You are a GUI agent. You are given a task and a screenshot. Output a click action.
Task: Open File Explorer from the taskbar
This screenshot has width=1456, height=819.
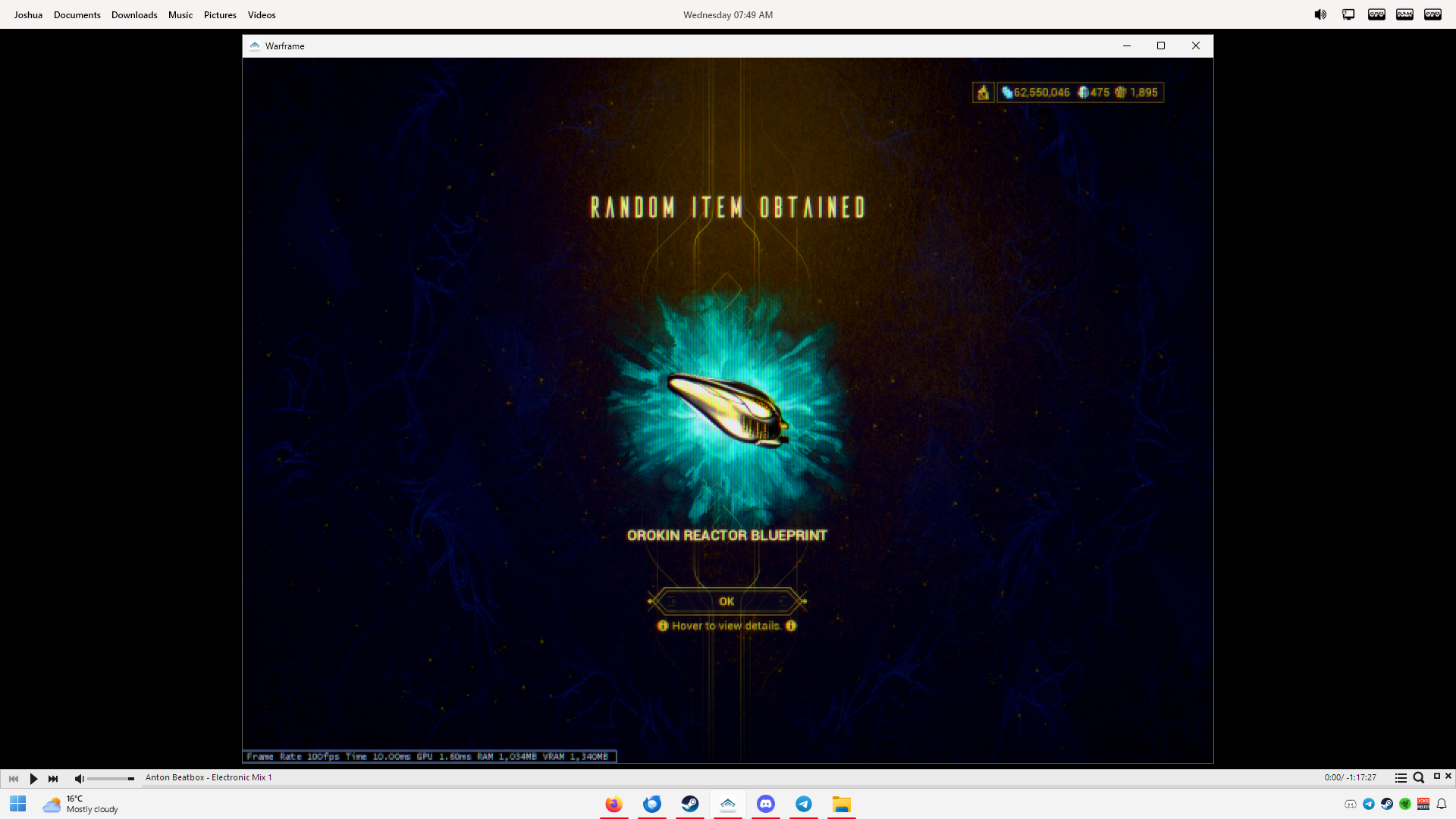point(842,804)
